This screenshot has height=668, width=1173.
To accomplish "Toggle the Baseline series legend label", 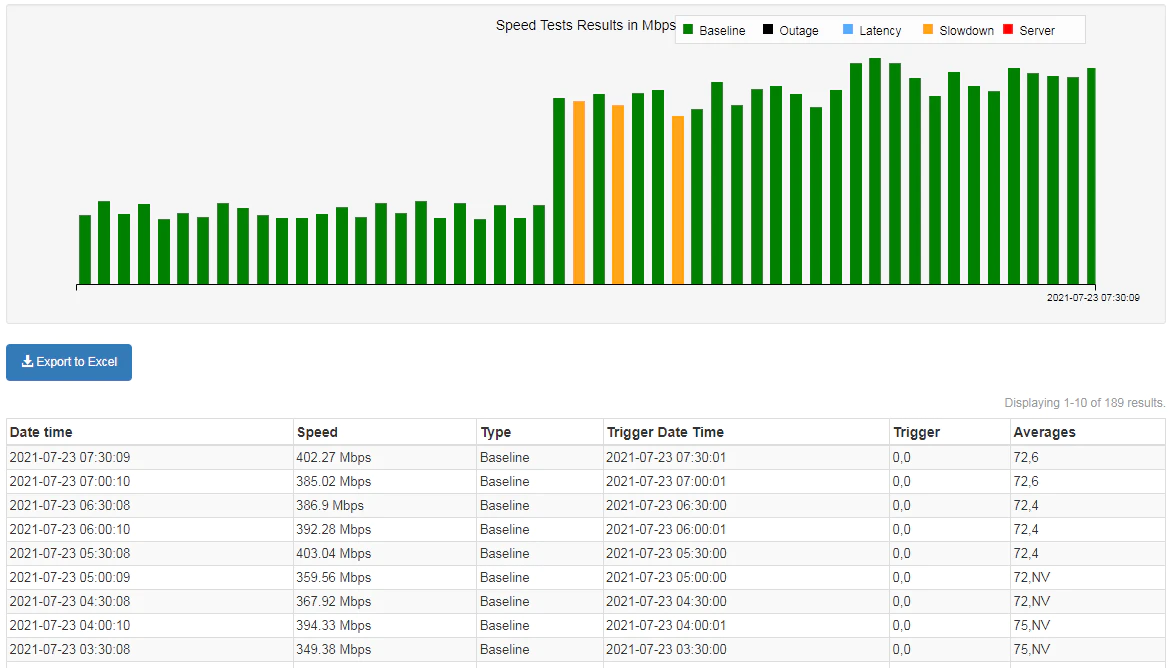I will [722, 31].
